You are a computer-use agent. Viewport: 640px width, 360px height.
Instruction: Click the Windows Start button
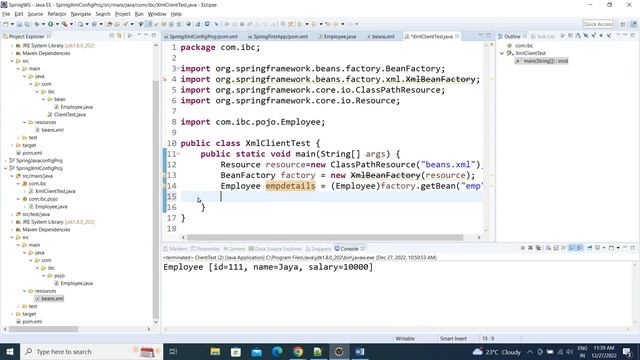click(9, 351)
